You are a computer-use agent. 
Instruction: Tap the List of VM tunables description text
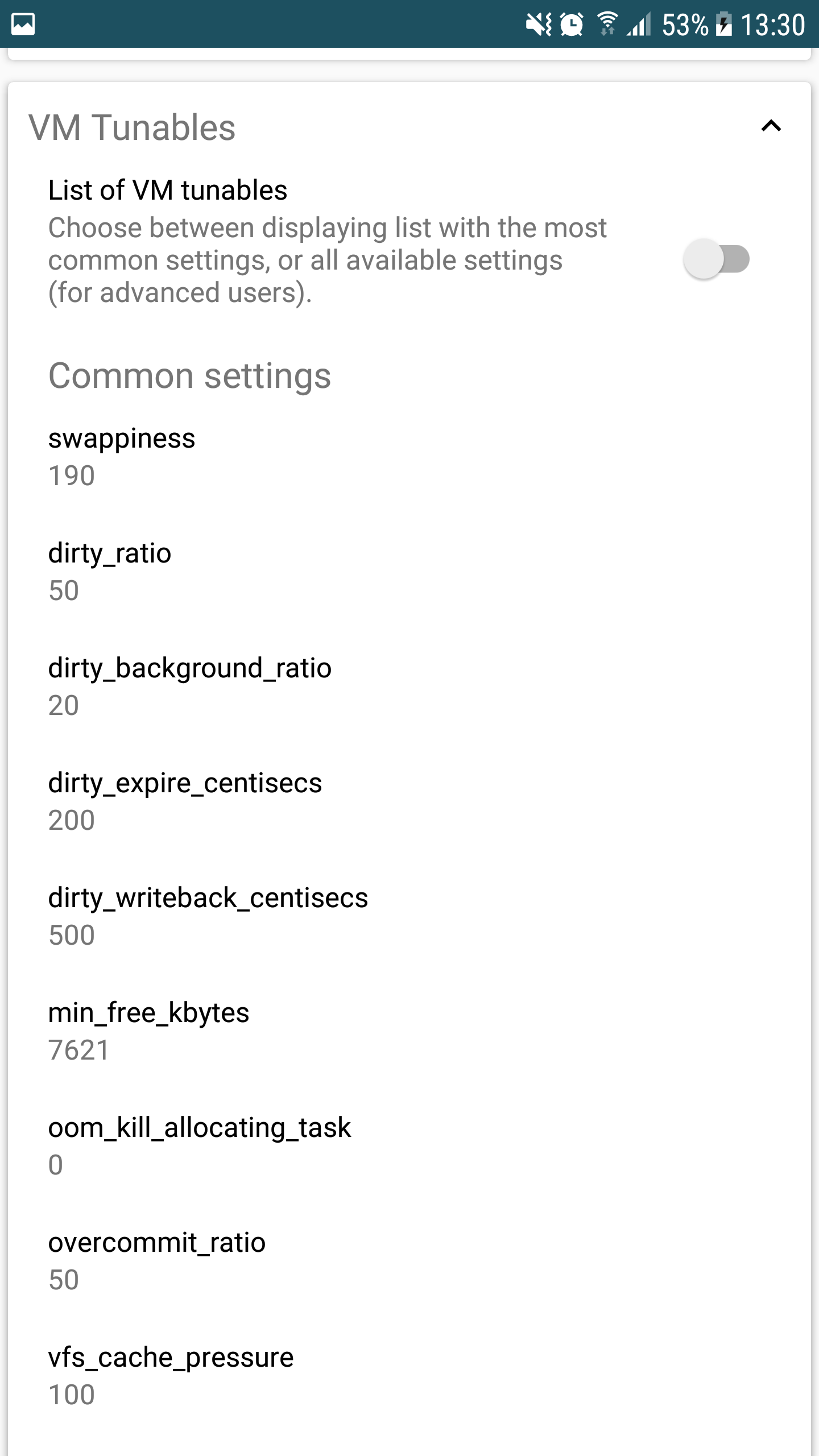pos(328,260)
